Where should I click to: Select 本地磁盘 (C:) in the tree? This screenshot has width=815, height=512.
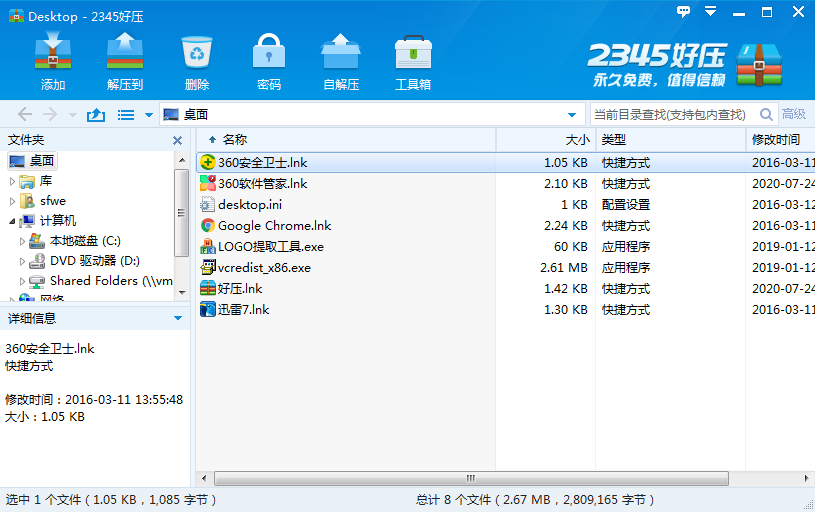pyautogui.click(x=85, y=241)
